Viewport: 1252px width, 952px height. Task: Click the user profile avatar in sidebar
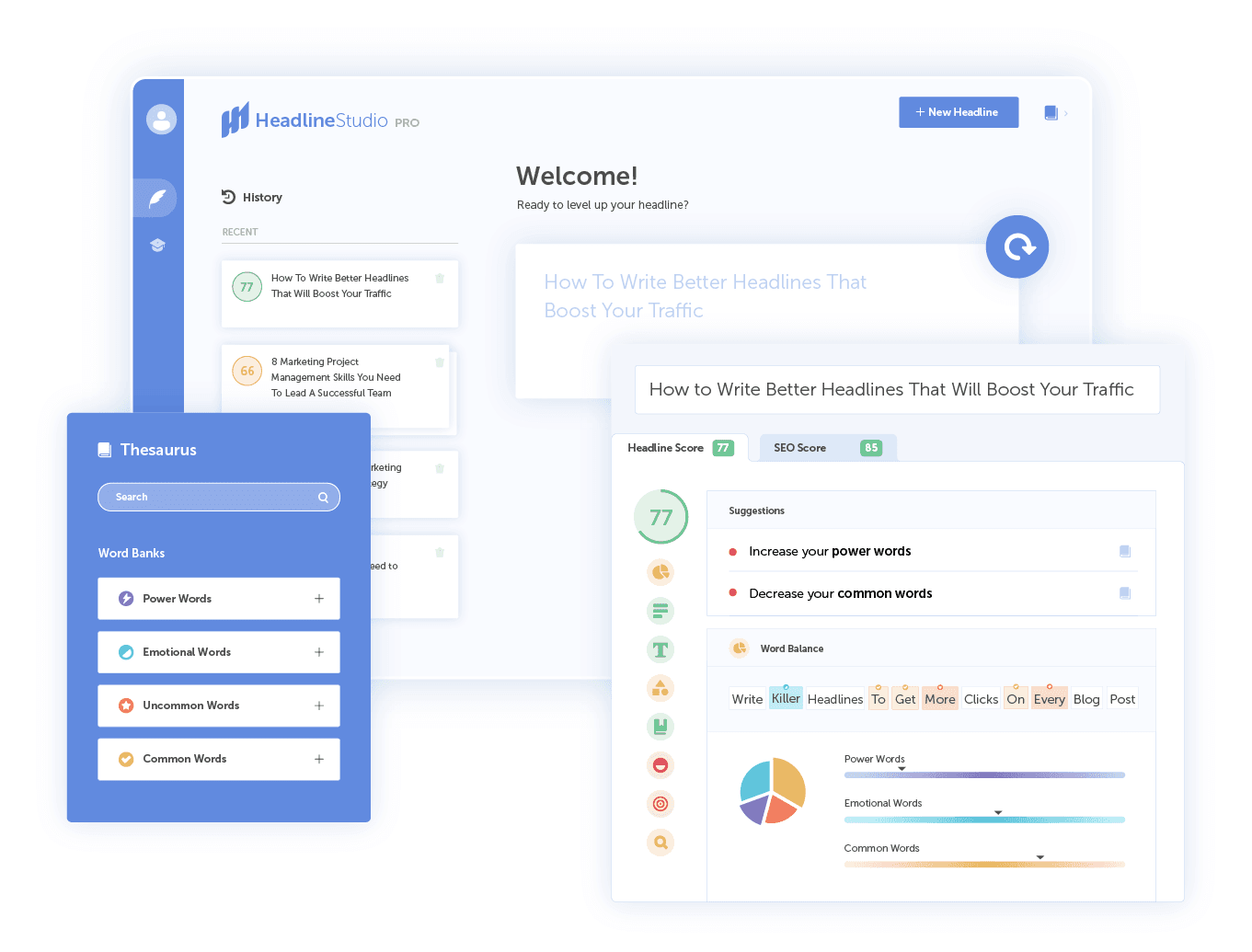161,120
